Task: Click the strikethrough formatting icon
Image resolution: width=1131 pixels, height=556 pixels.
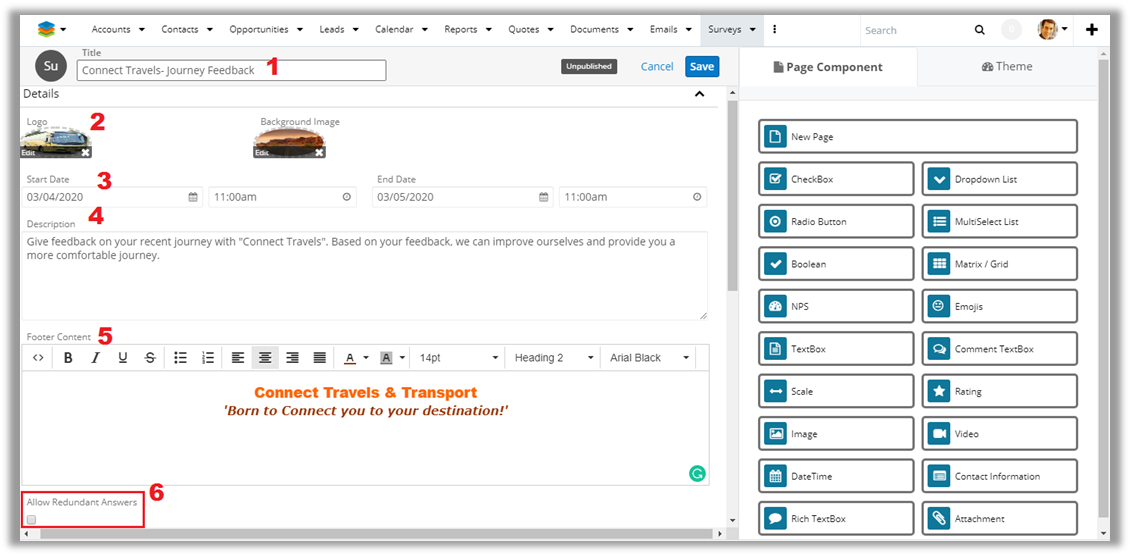Action: click(x=149, y=358)
